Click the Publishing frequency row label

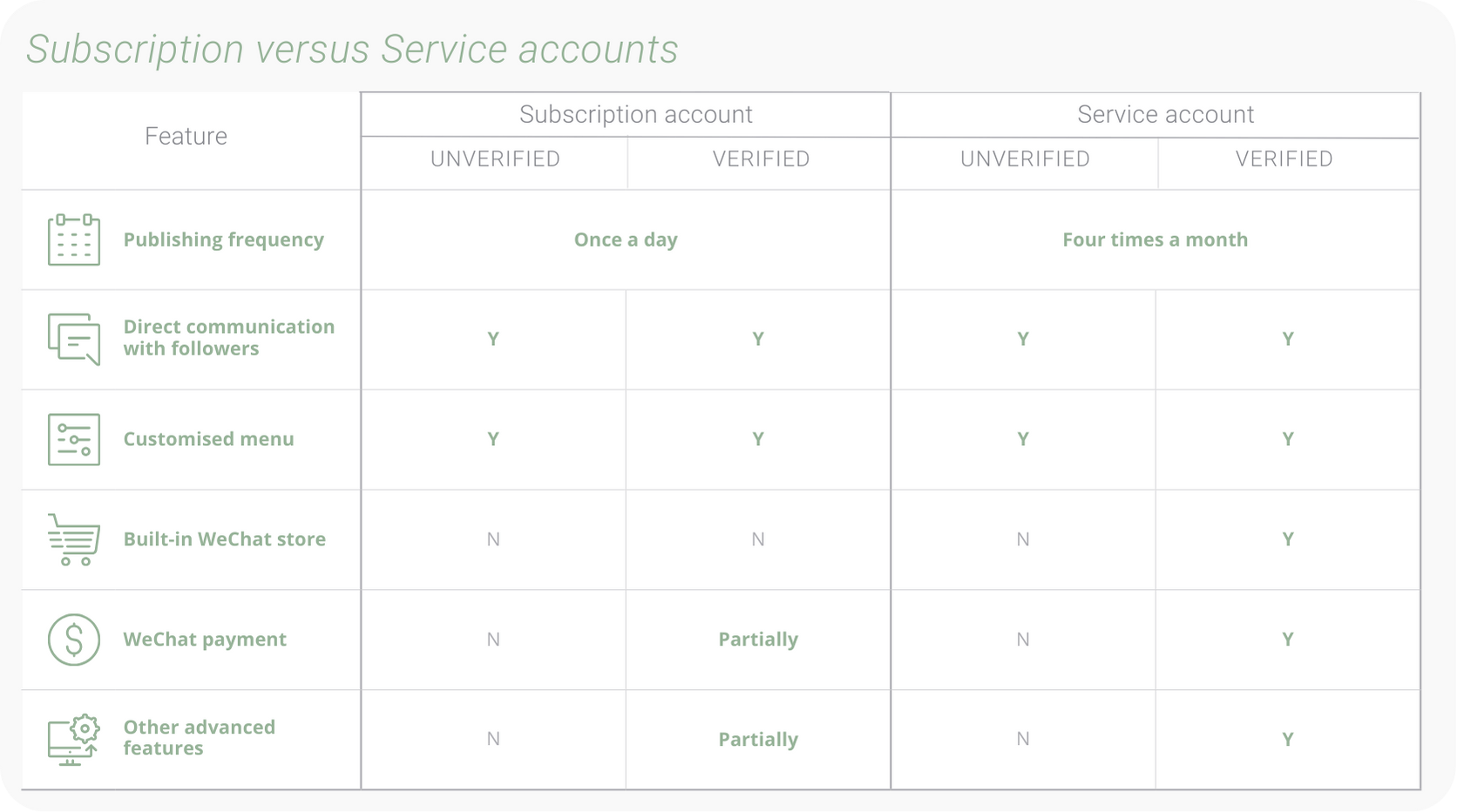coord(223,240)
